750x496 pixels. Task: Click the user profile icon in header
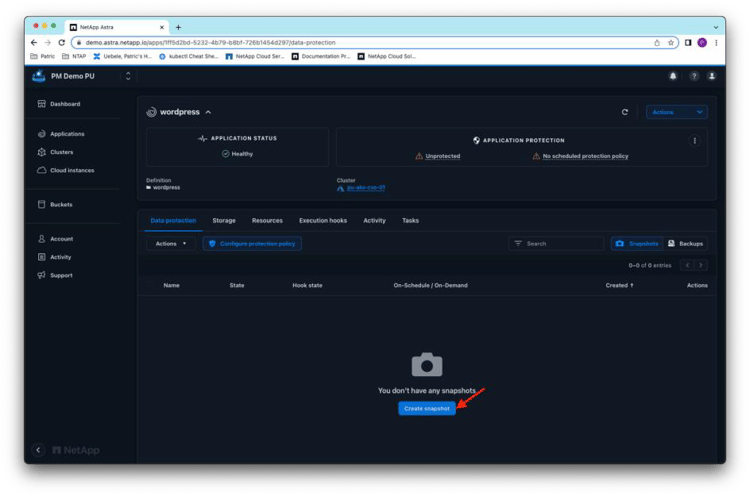(x=712, y=76)
